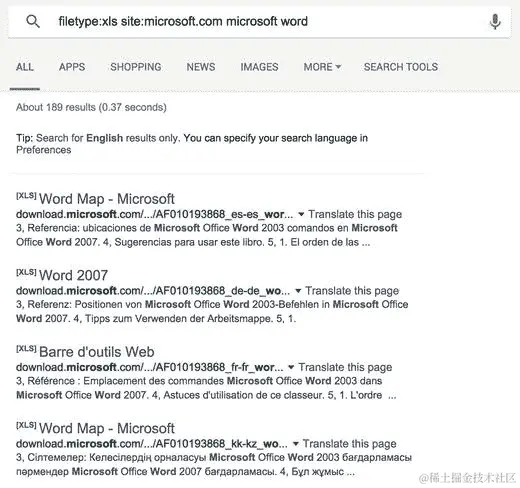Switch to the SHOPPING tab
The width and height of the screenshot is (520, 488).
coord(136,67)
